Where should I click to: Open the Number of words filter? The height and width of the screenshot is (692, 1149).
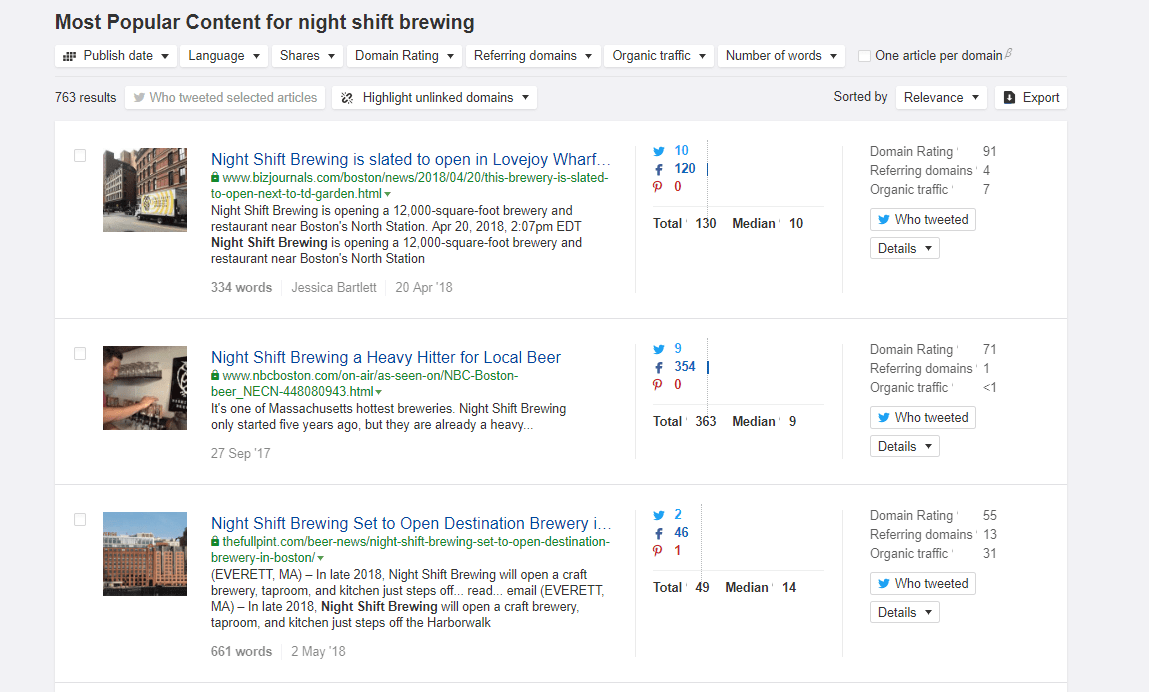(x=781, y=56)
